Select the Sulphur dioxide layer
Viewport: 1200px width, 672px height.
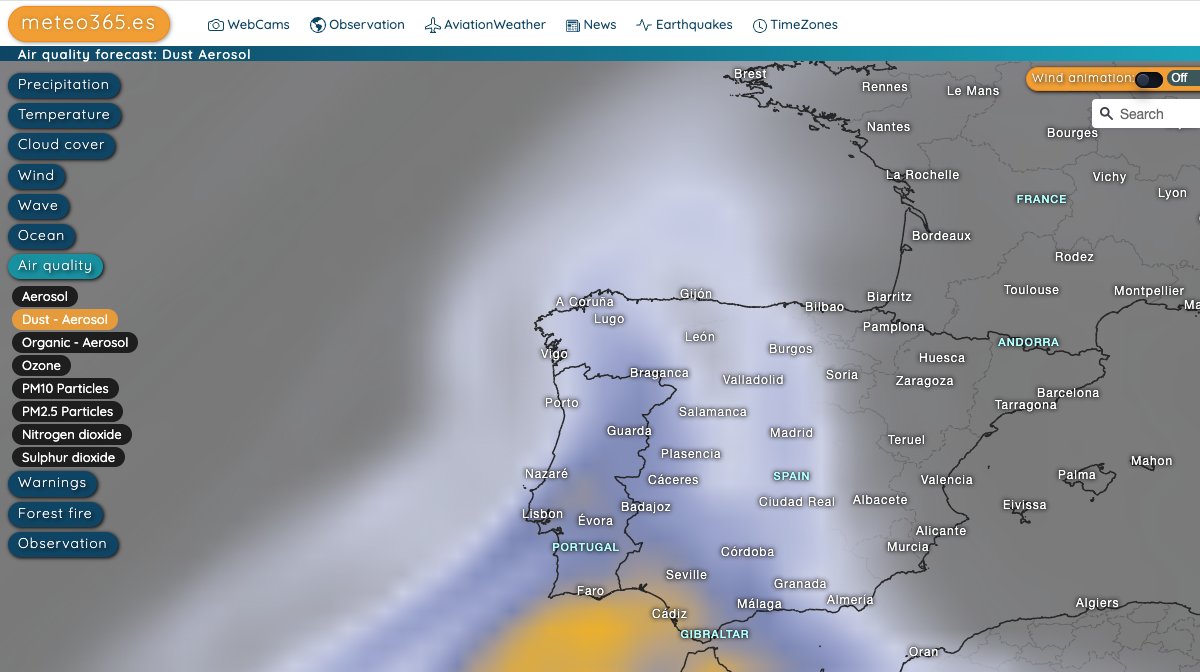tap(69, 458)
